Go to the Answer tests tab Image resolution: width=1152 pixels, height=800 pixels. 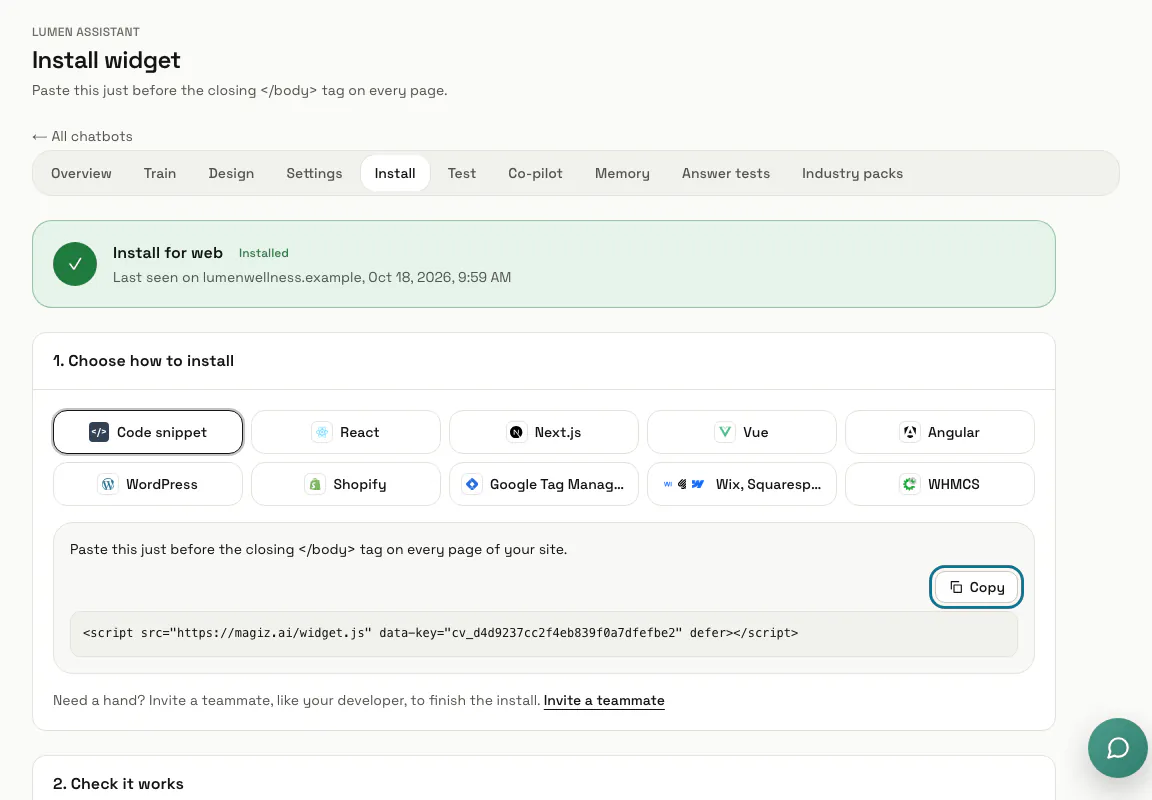725,173
